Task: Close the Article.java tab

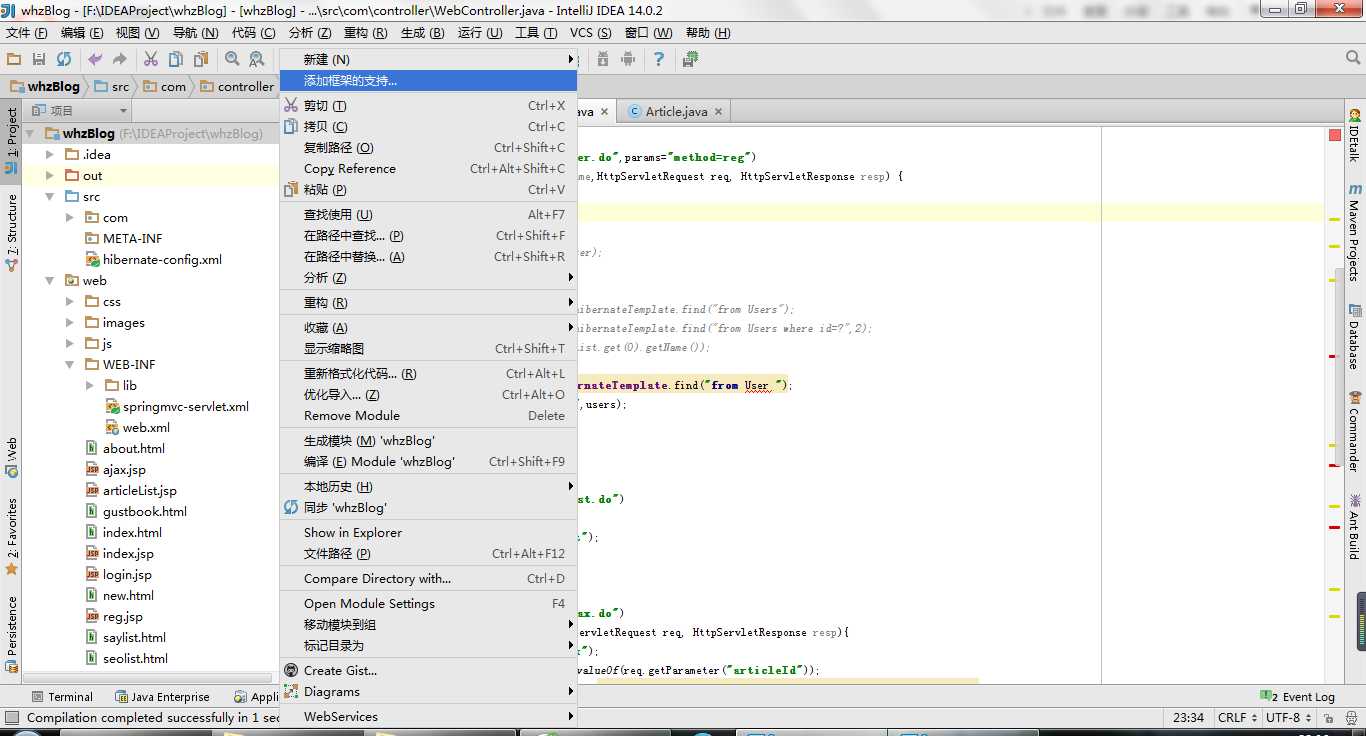Action: click(x=718, y=111)
